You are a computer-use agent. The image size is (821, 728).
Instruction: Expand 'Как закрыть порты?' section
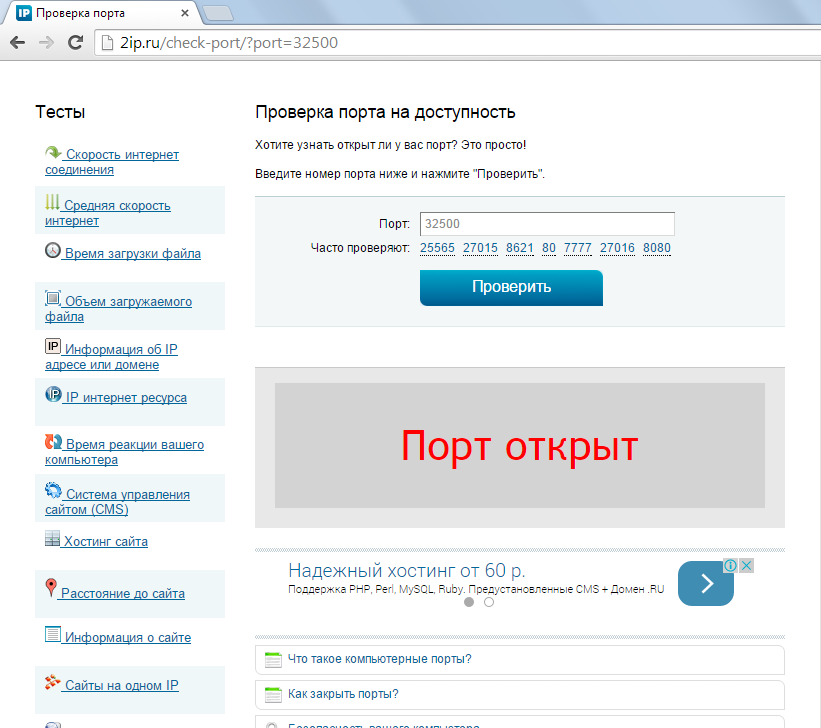pos(343,694)
